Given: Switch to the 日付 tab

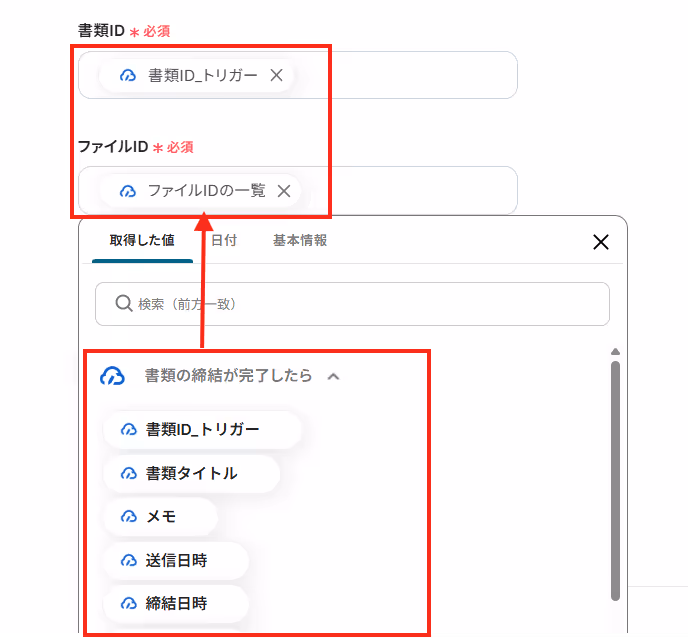Looking at the screenshot, I should coord(224,240).
